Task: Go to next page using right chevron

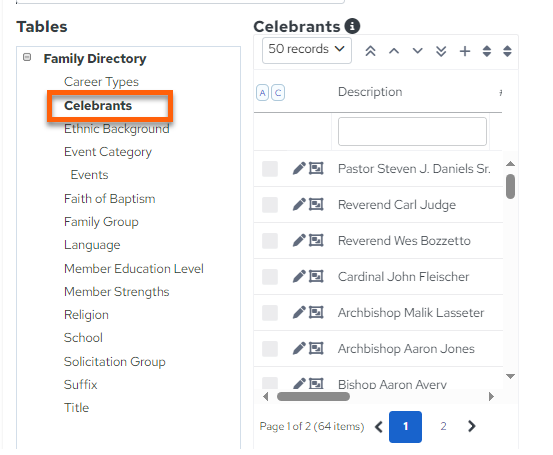Action: [472, 426]
